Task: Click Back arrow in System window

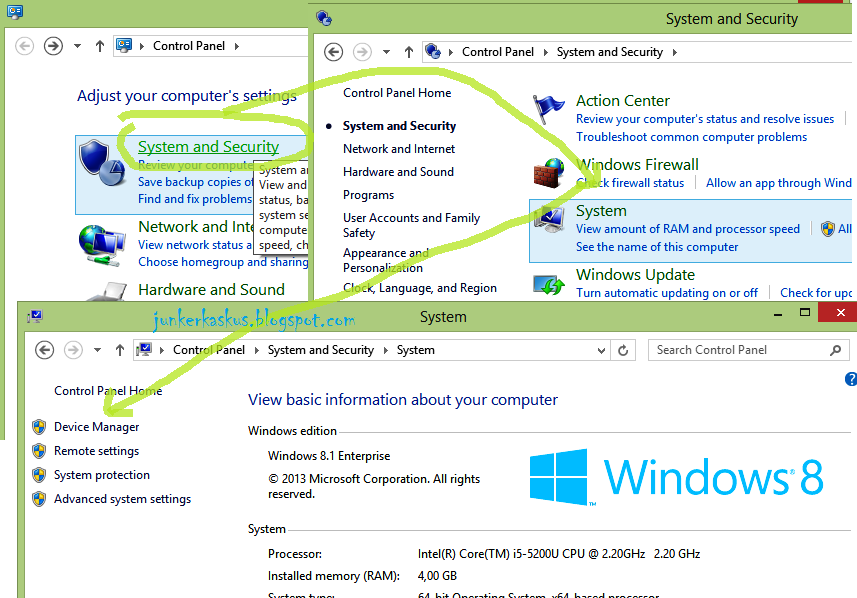Action: [x=44, y=350]
